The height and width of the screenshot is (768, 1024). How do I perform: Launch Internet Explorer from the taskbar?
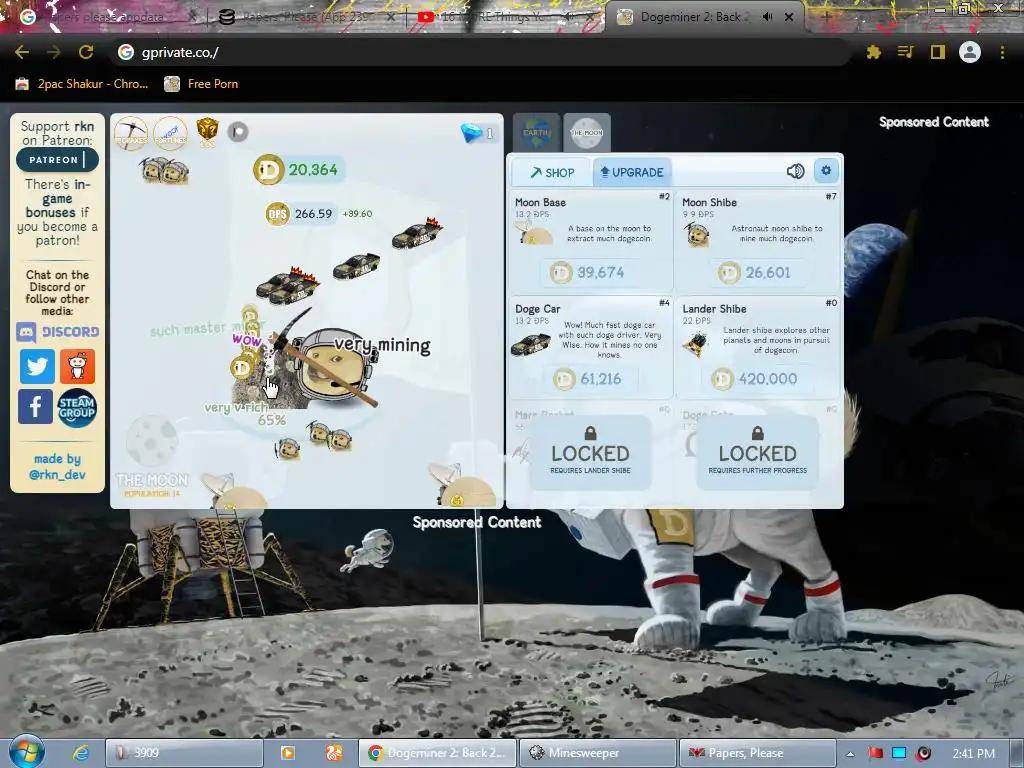(x=81, y=753)
